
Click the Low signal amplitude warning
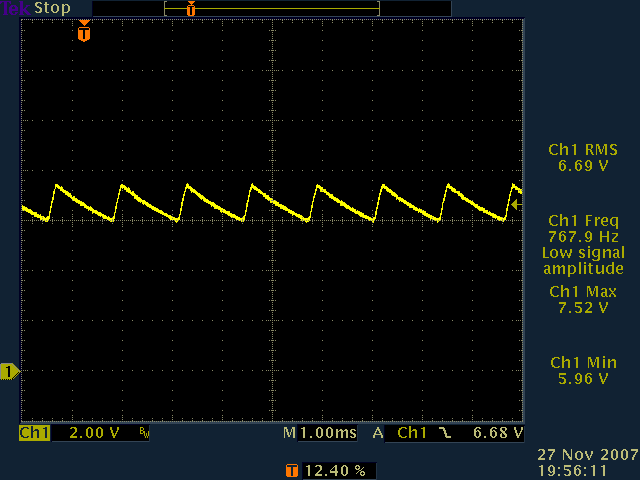click(x=583, y=260)
